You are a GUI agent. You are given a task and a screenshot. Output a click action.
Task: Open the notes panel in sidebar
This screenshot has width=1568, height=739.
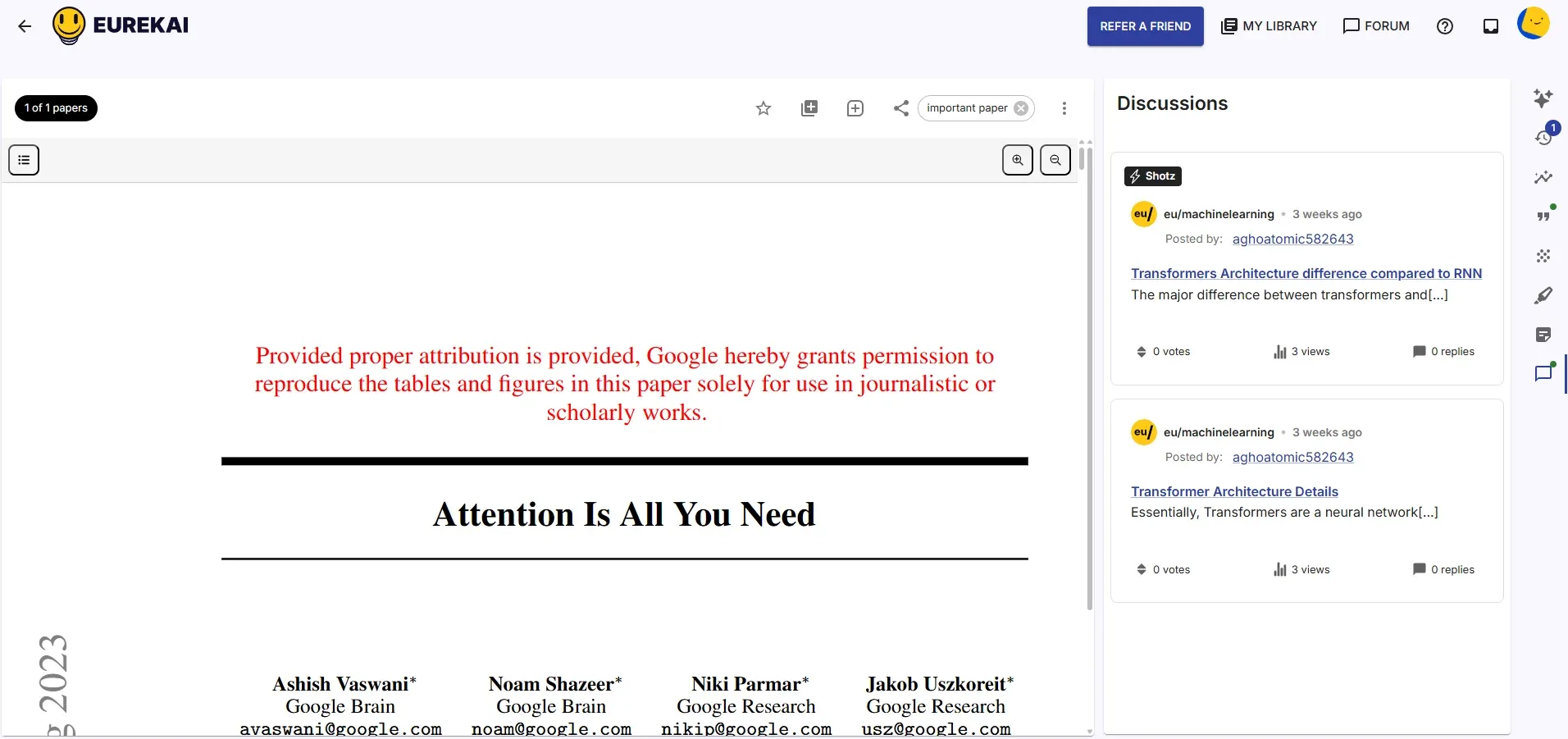point(1543,335)
